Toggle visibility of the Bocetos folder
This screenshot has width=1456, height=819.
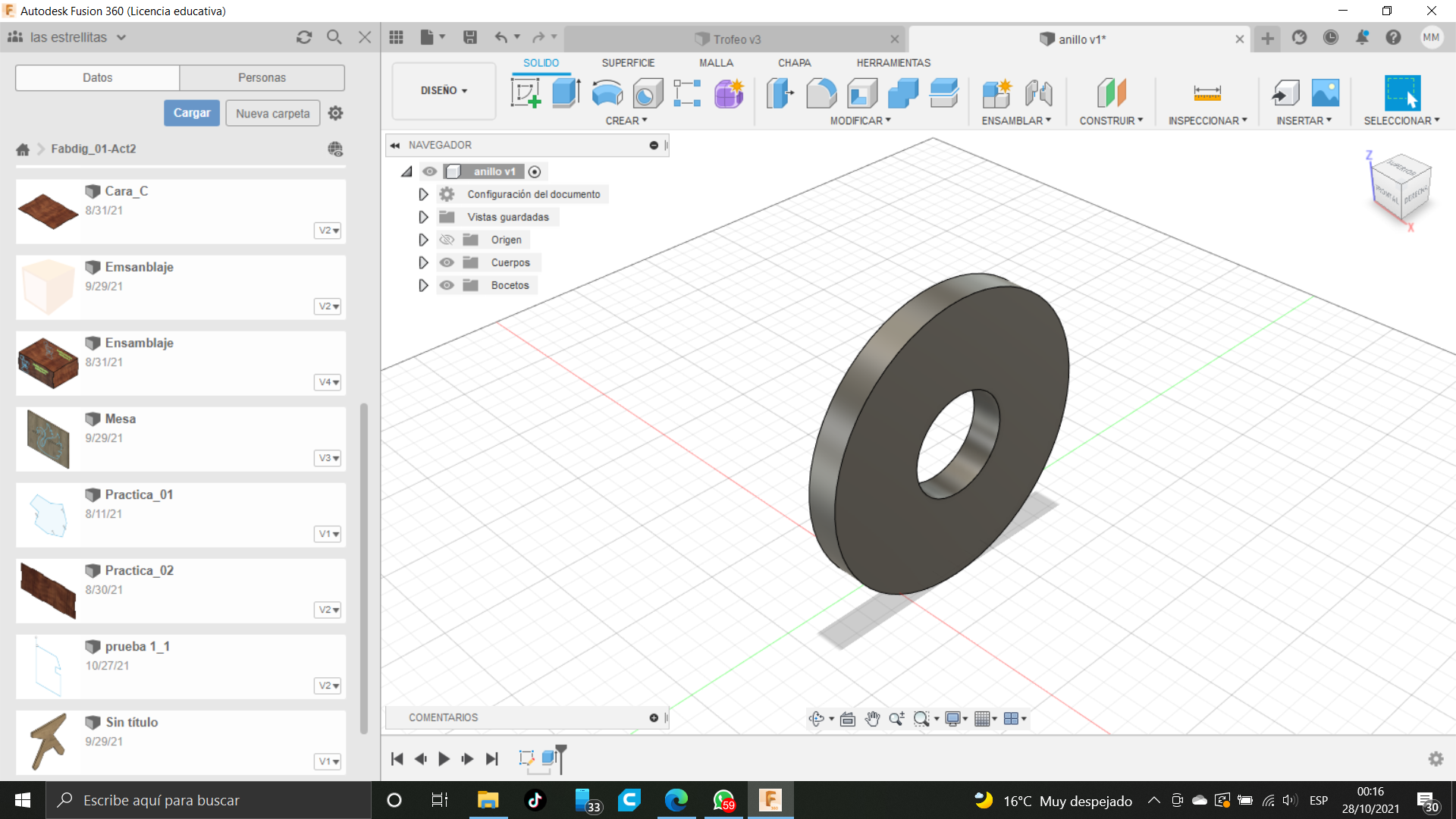pyautogui.click(x=447, y=285)
